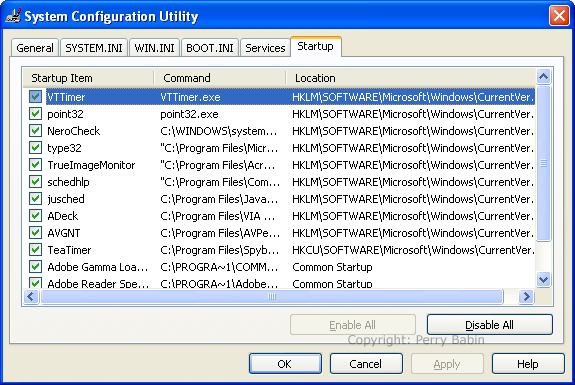This screenshot has height=385, width=575.
Task: Select the point32 row name
Action: click(65, 114)
